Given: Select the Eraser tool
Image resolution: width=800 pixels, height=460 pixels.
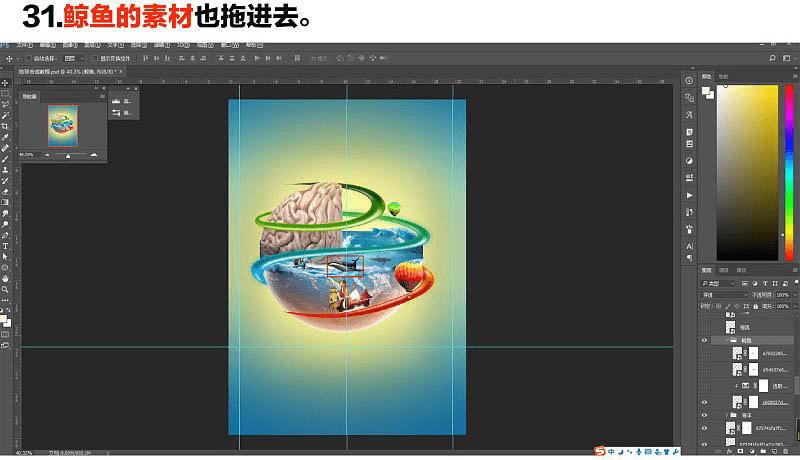Looking at the screenshot, I should tap(5, 191).
